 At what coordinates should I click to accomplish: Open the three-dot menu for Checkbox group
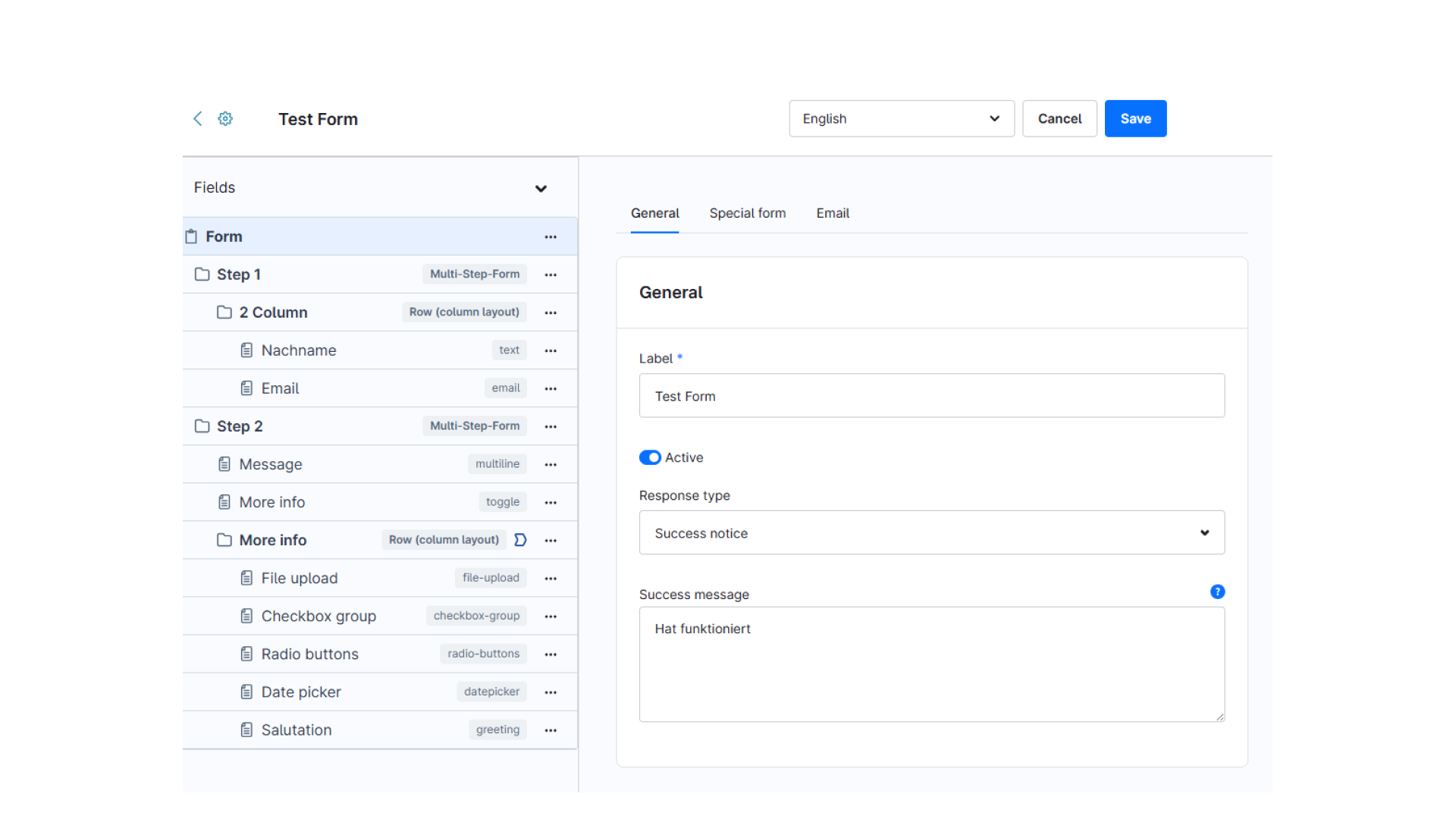(x=551, y=617)
